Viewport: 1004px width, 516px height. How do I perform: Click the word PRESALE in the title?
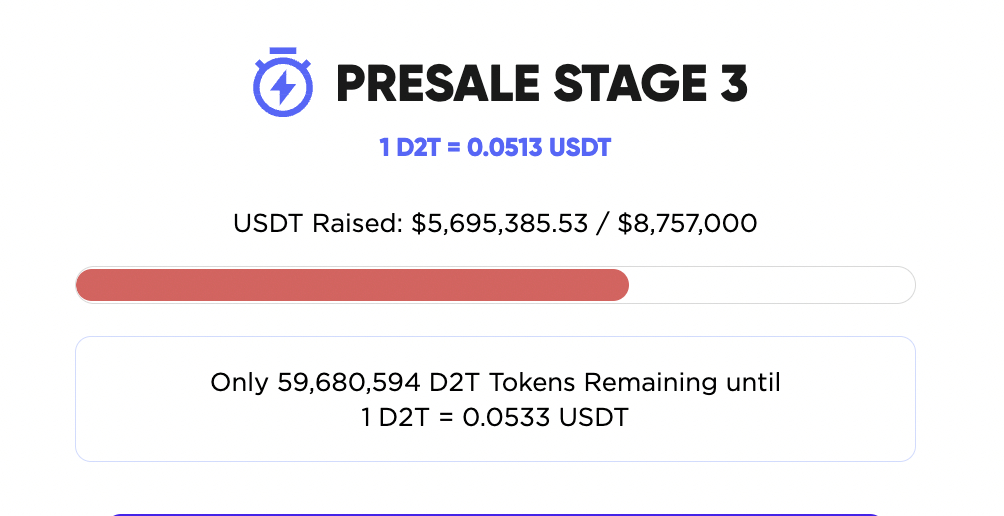(x=437, y=84)
